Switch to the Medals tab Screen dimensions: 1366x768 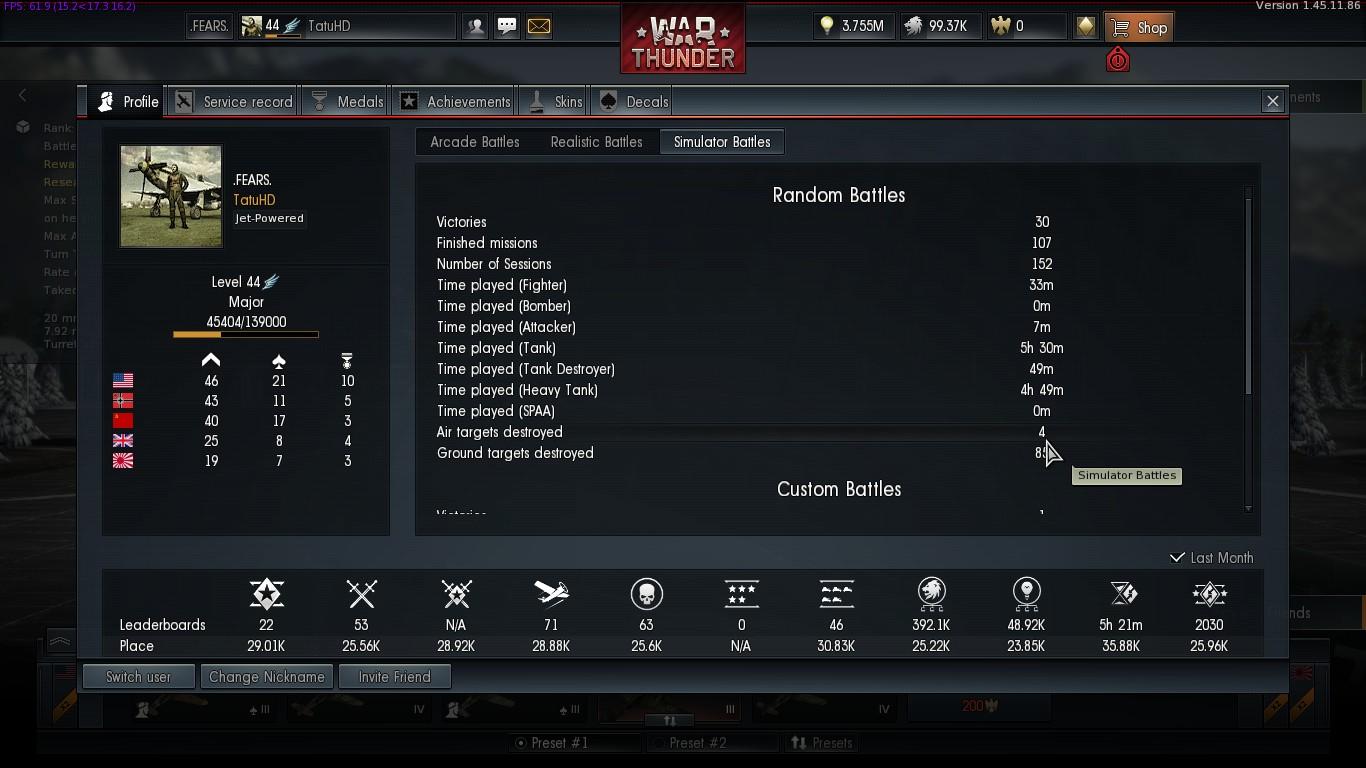[x=347, y=102]
